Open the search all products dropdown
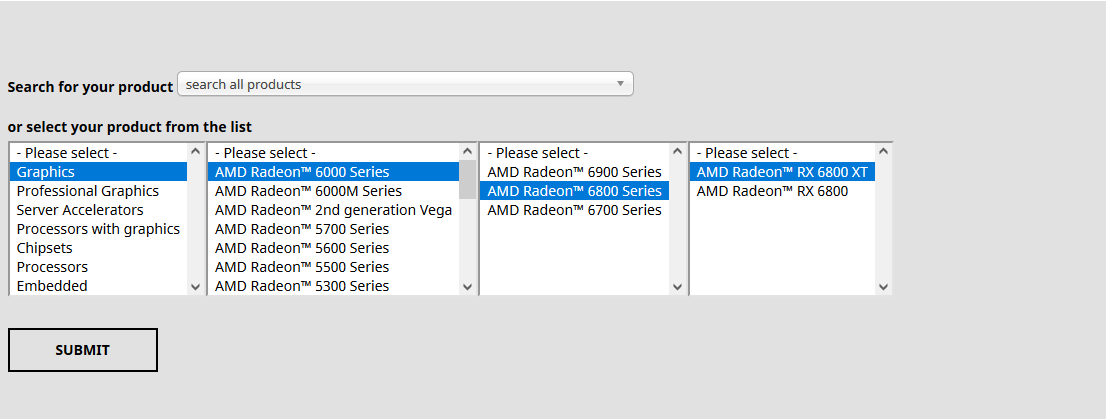The image size is (1106, 419). 405,84
